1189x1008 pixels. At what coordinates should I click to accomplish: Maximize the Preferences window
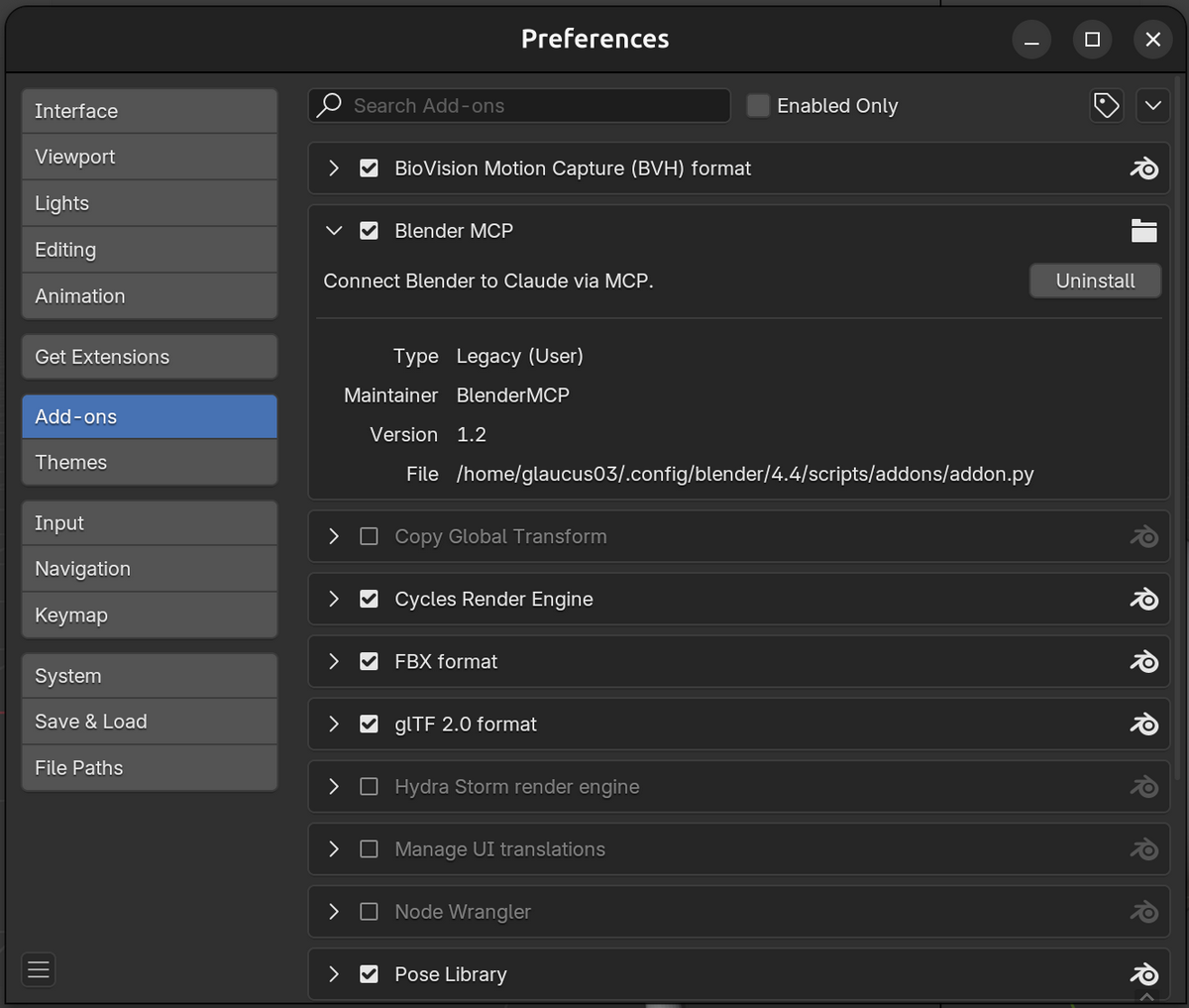1092,40
